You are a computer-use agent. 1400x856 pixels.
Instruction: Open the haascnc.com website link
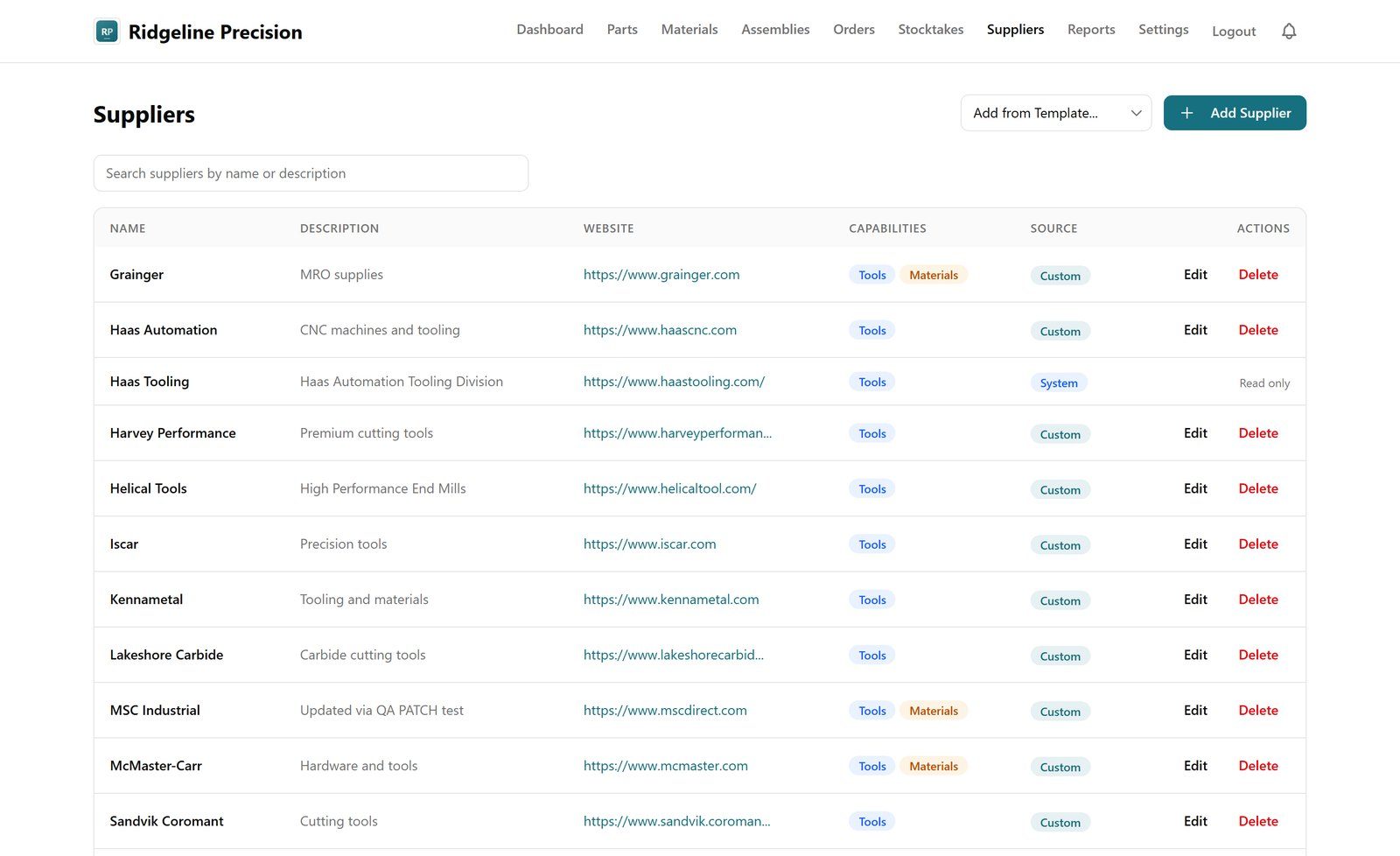click(x=660, y=330)
